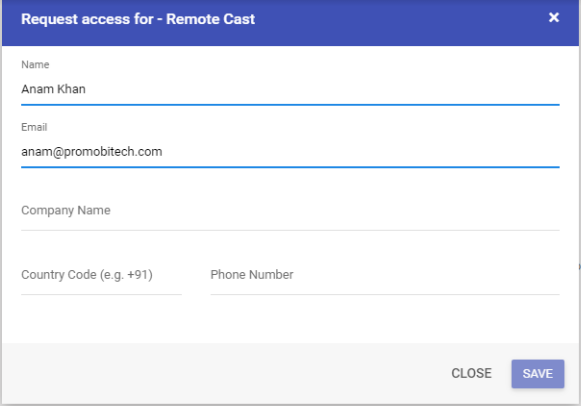Image resolution: width=581 pixels, height=406 pixels.
Task: Click the 'Email' field label
Action: [x=34, y=127]
